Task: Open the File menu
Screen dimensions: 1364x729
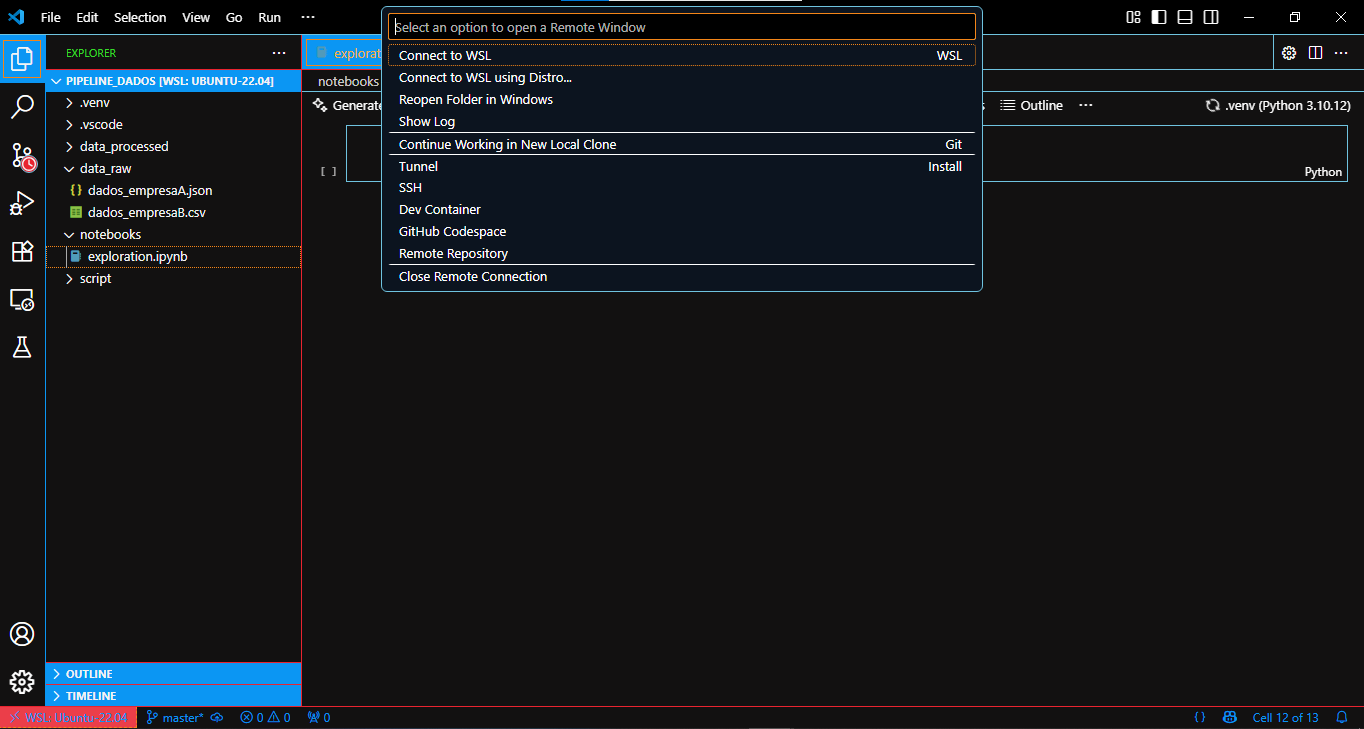Action: pos(50,17)
